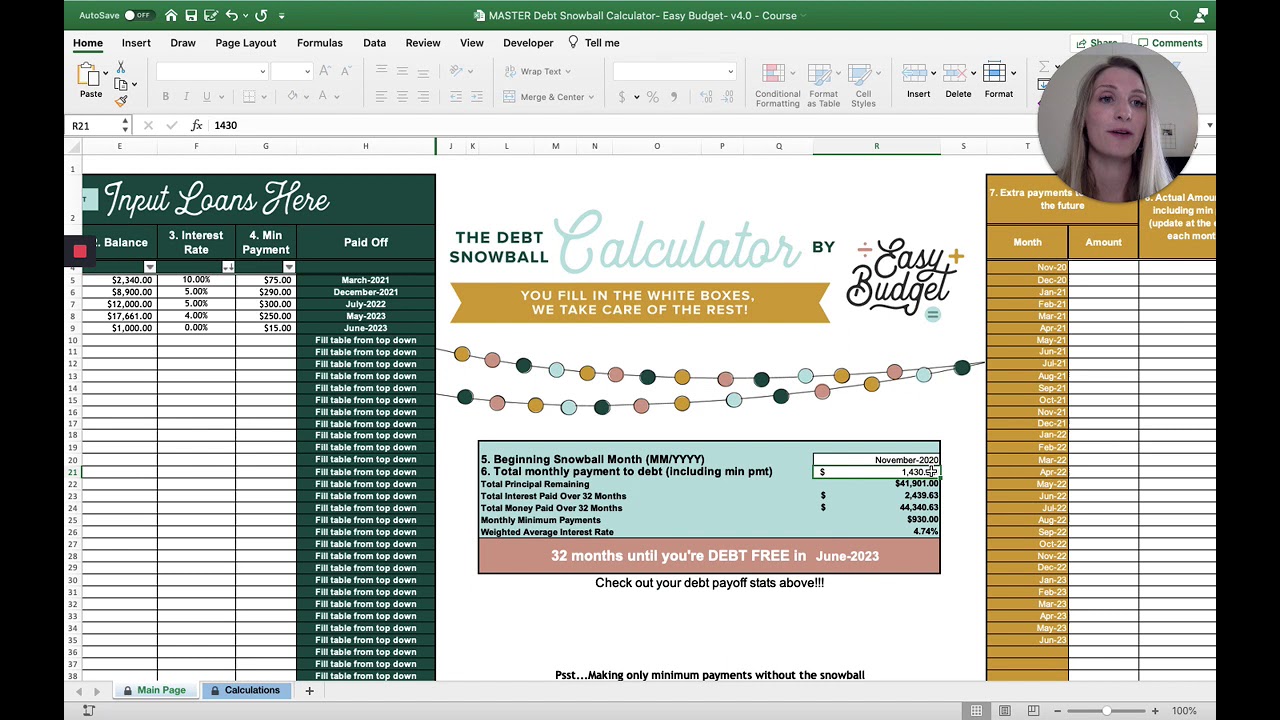Decrease the cell indent

pyautogui.click(x=456, y=97)
